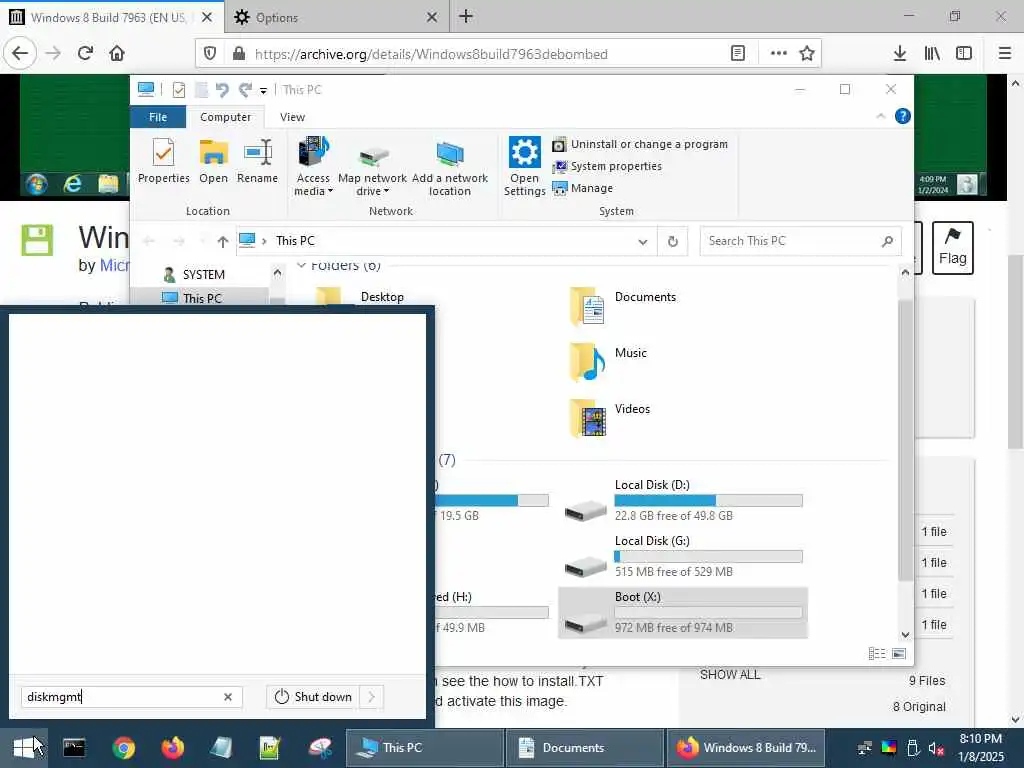Click the Properties ribbon icon
This screenshot has height=768, width=1024.
(163, 161)
